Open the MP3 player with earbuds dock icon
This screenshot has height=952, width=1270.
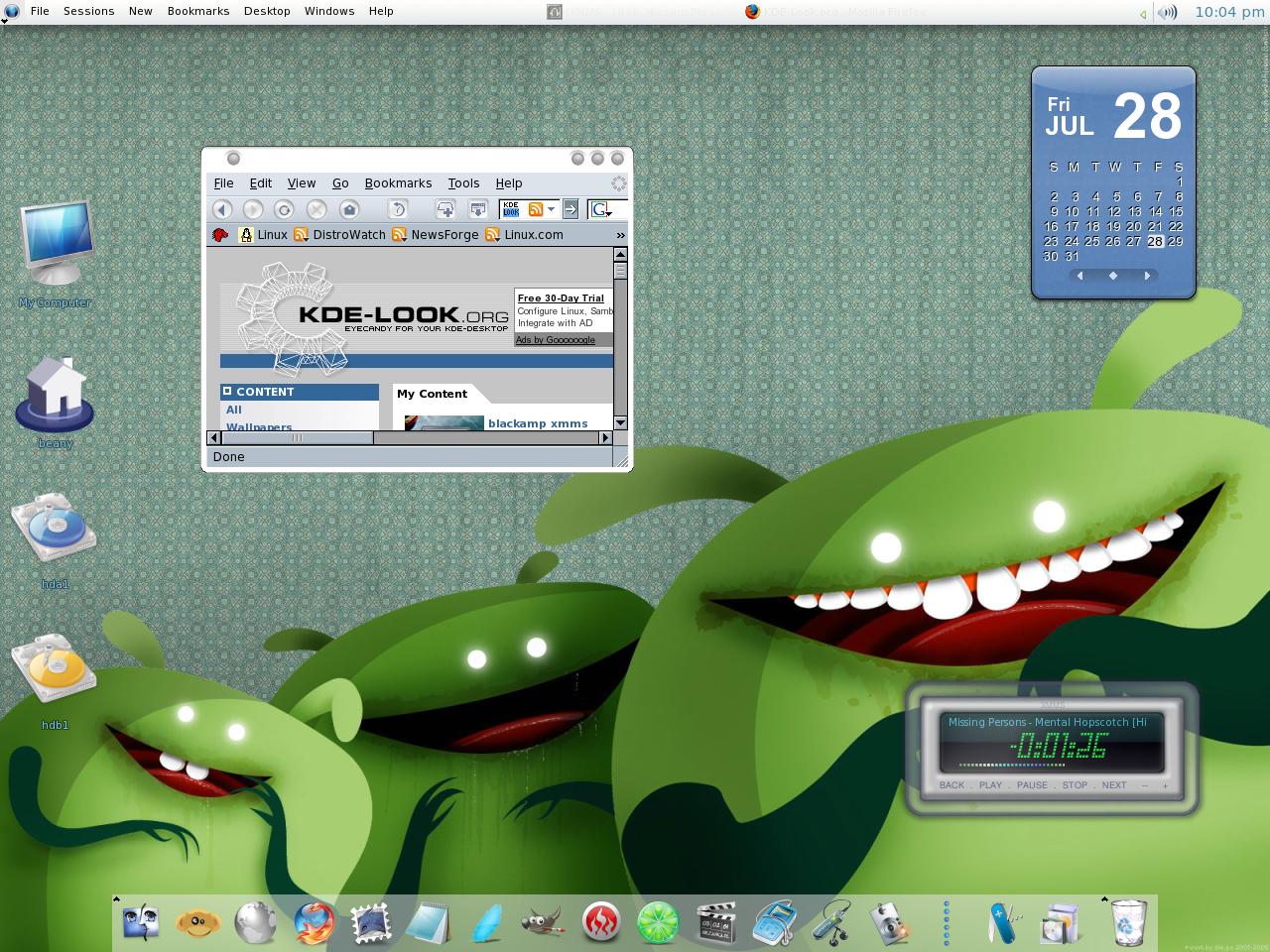(831, 922)
